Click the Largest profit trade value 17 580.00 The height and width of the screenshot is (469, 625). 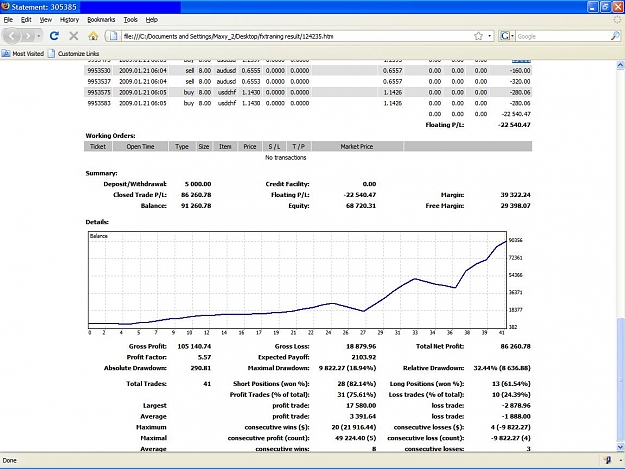(x=362, y=405)
